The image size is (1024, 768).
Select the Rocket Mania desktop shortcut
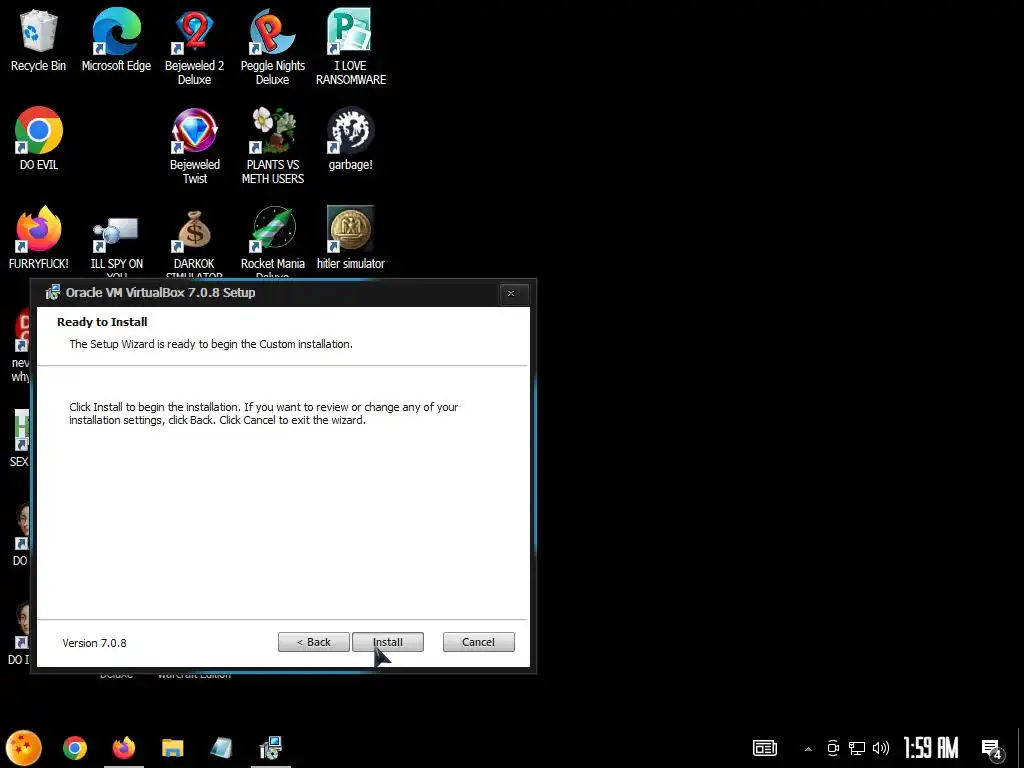(x=272, y=242)
